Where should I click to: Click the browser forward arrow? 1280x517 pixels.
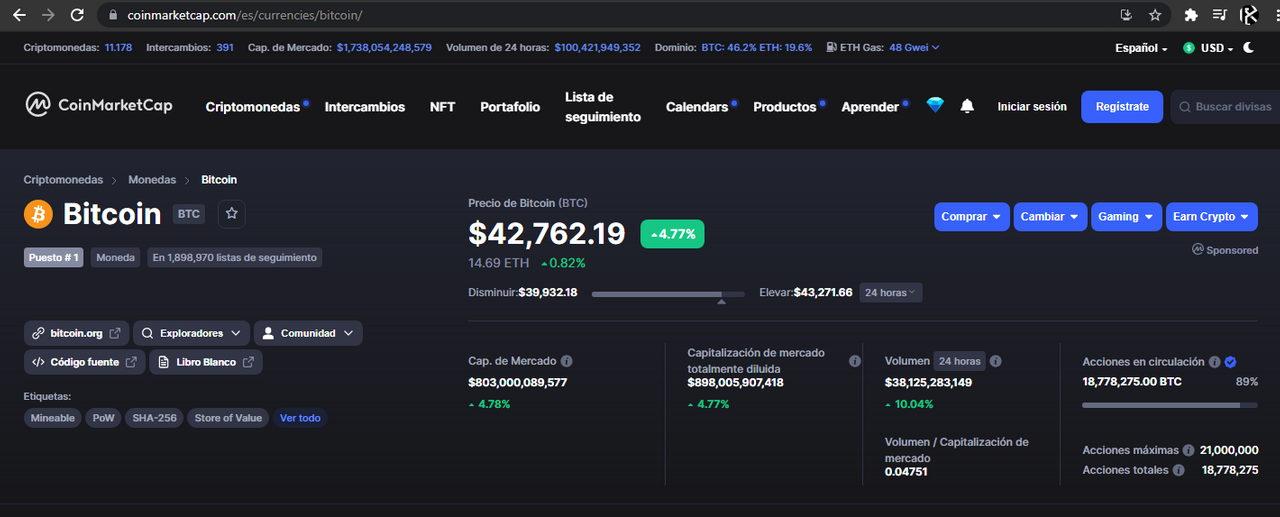[x=48, y=15]
